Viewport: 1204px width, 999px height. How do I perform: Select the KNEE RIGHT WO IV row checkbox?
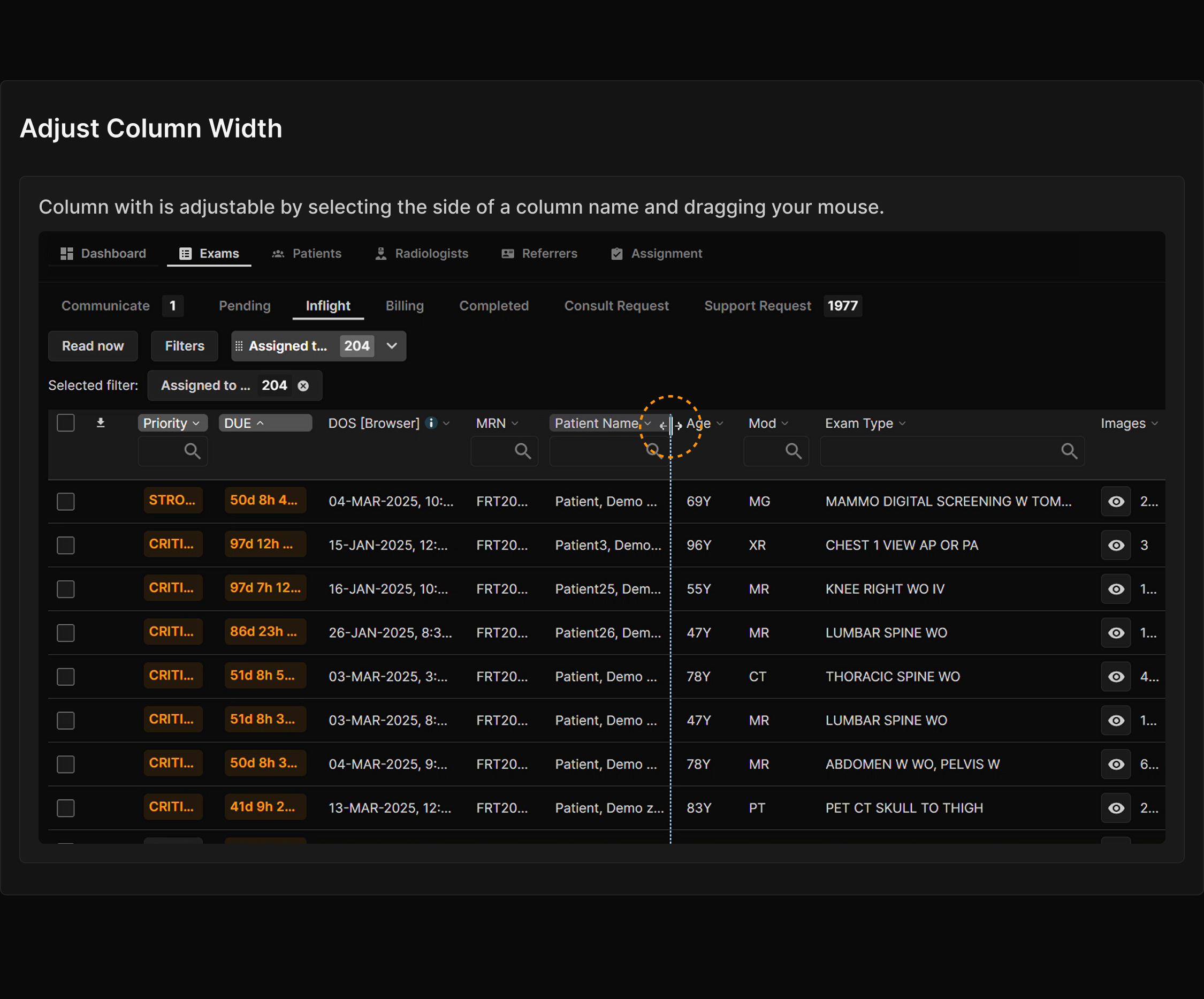point(66,589)
